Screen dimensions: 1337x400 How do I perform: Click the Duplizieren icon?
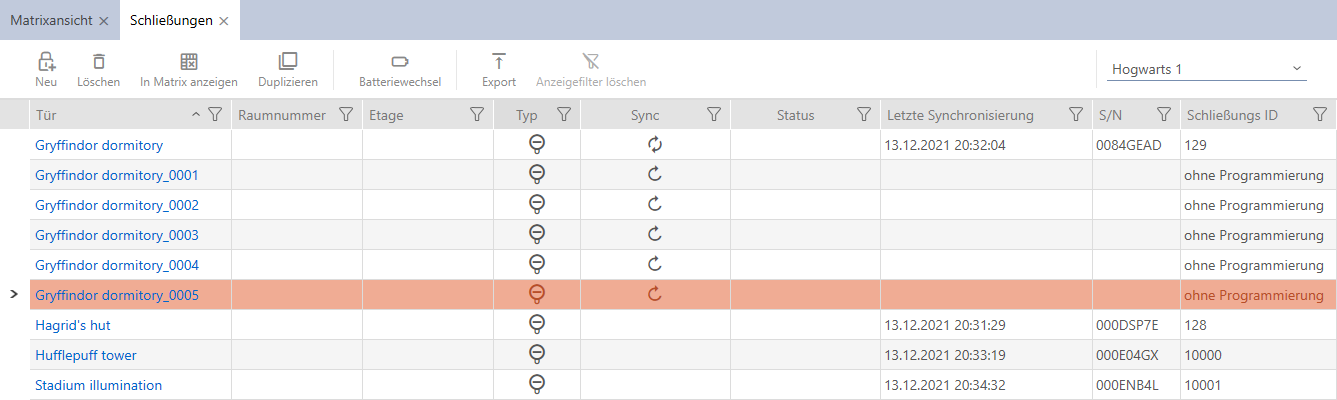pos(287,62)
